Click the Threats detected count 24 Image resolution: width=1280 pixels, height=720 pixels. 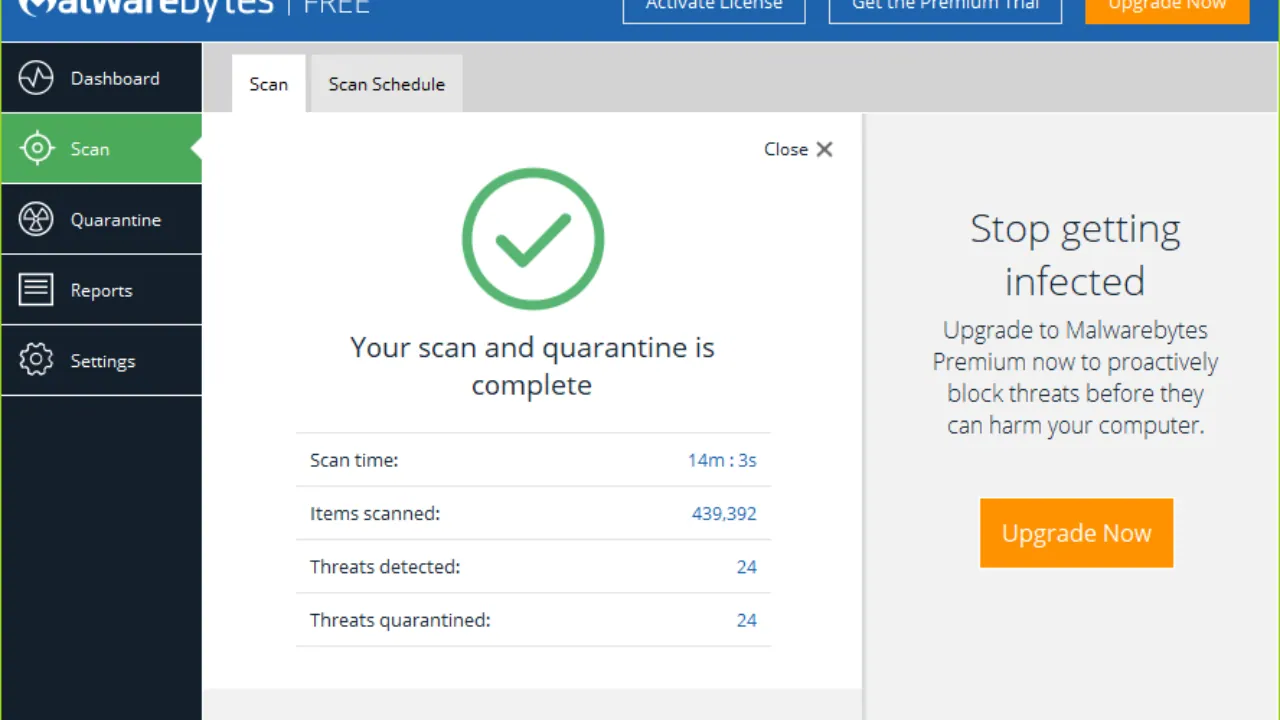click(747, 567)
